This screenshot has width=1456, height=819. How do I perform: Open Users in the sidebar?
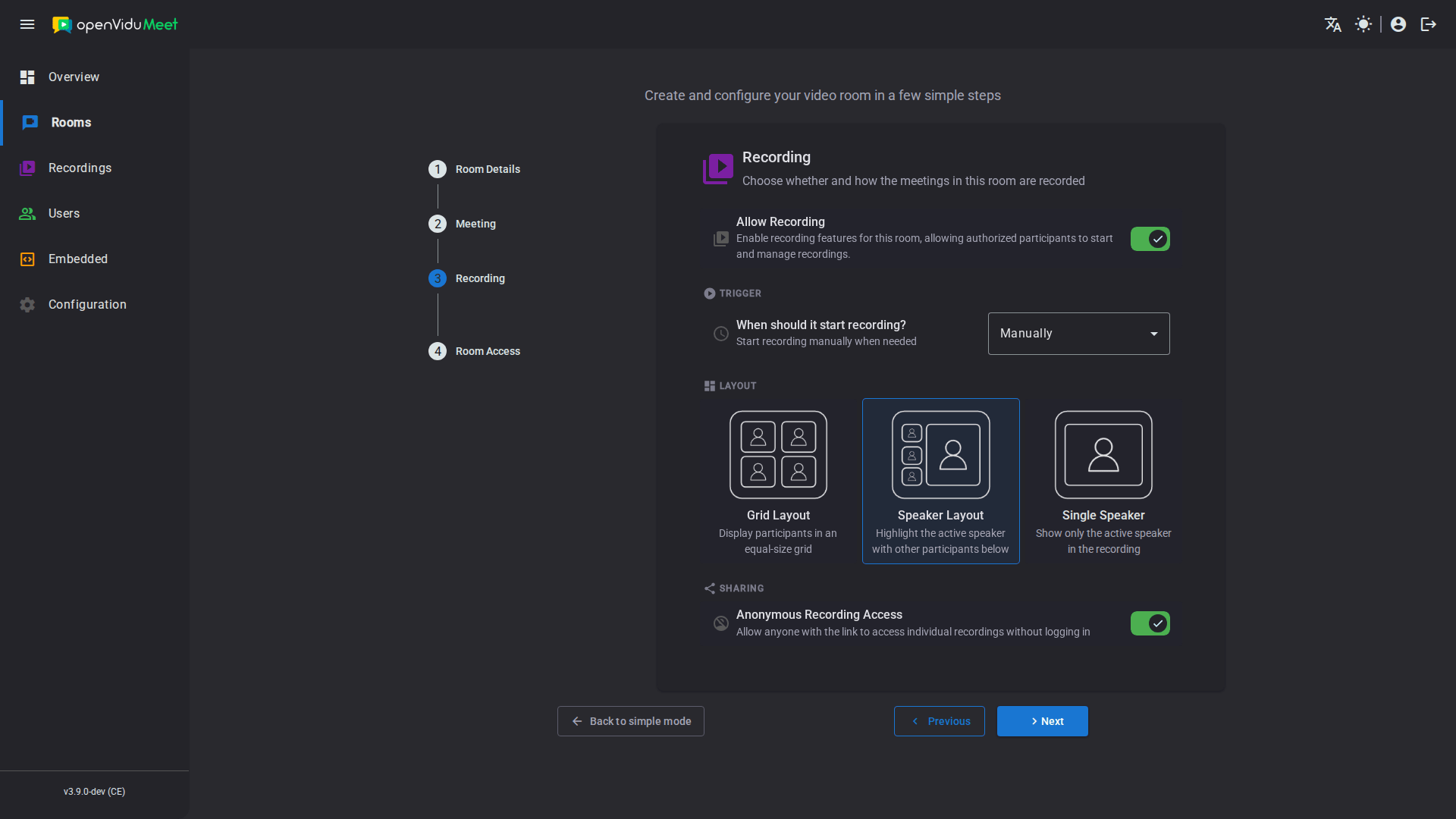tap(94, 214)
